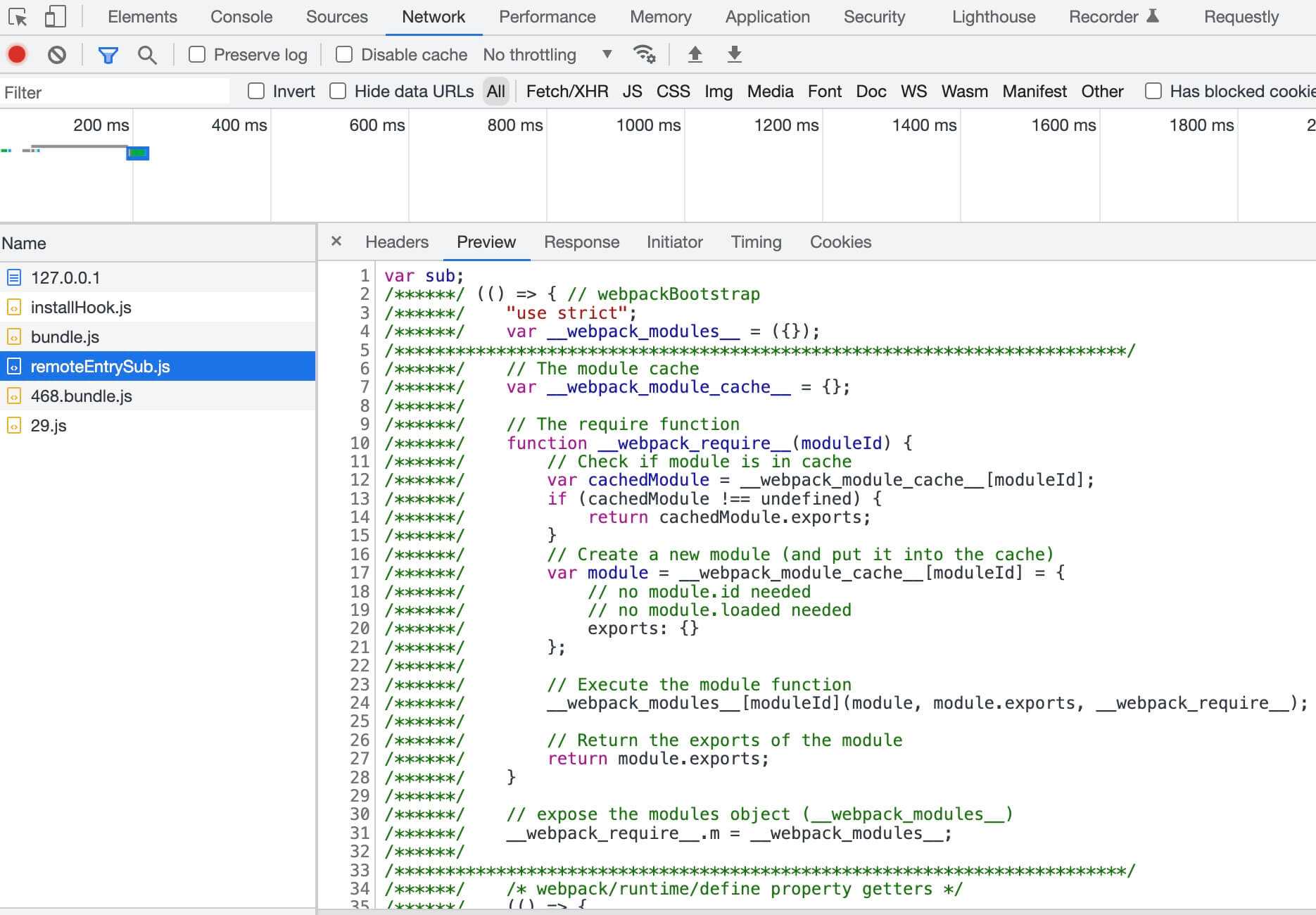Tick the Invert filter checkbox

pyautogui.click(x=256, y=91)
